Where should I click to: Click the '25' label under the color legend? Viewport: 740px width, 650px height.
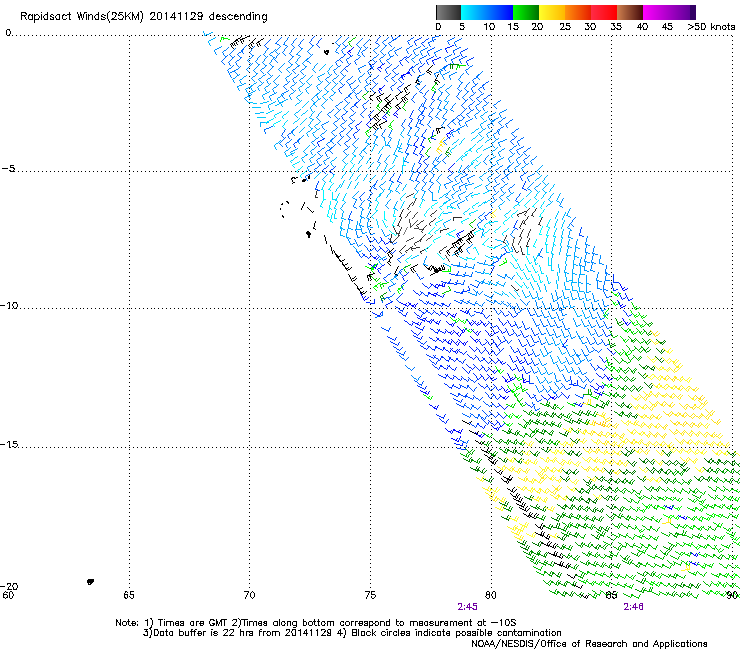(x=565, y=27)
